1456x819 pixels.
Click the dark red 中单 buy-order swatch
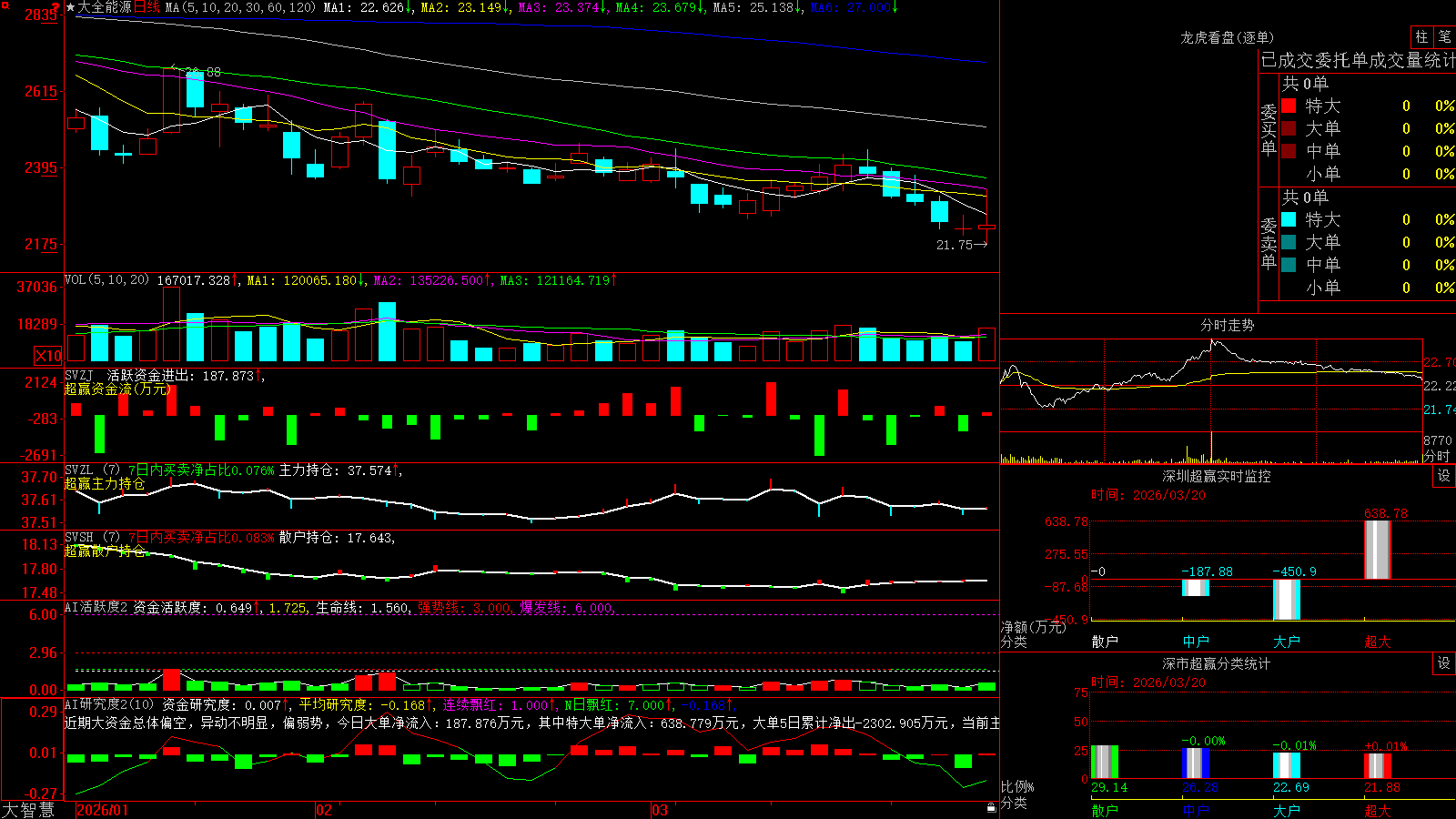pyautogui.click(x=1289, y=150)
